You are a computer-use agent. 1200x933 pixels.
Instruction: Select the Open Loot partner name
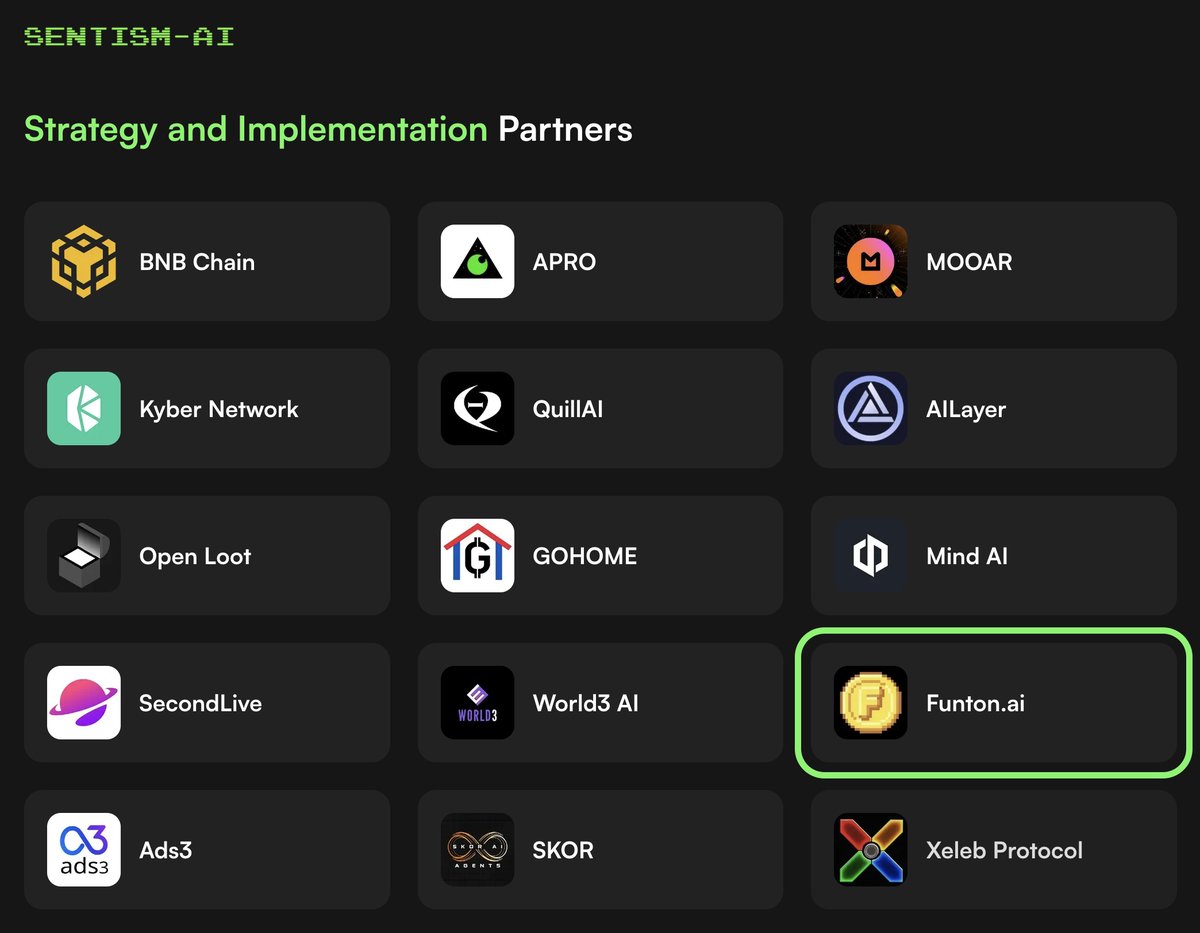195,557
